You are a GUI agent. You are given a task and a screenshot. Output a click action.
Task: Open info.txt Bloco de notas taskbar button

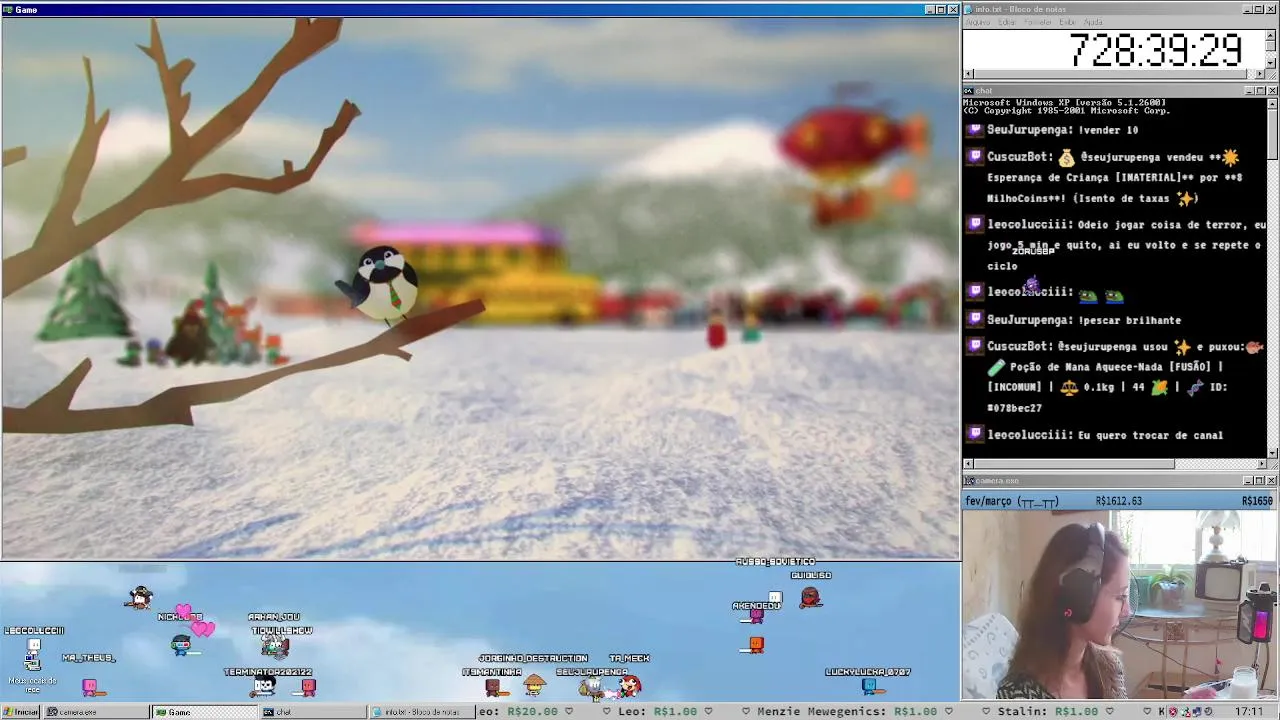click(x=420, y=712)
